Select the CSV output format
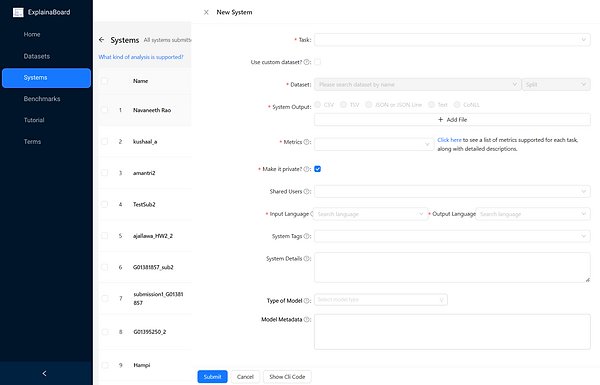Screen dimensions: 600x385 click(318, 104)
